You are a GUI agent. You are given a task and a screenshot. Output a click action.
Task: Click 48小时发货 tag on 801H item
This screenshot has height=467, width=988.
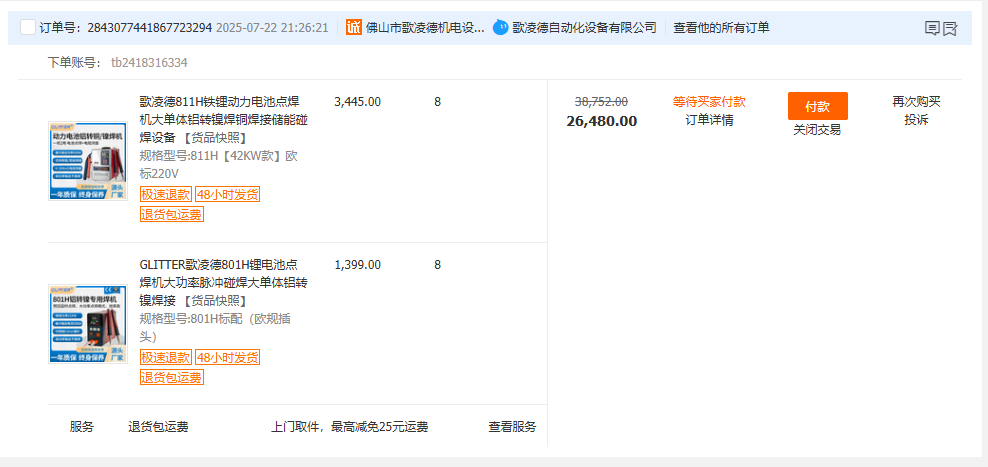227,357
